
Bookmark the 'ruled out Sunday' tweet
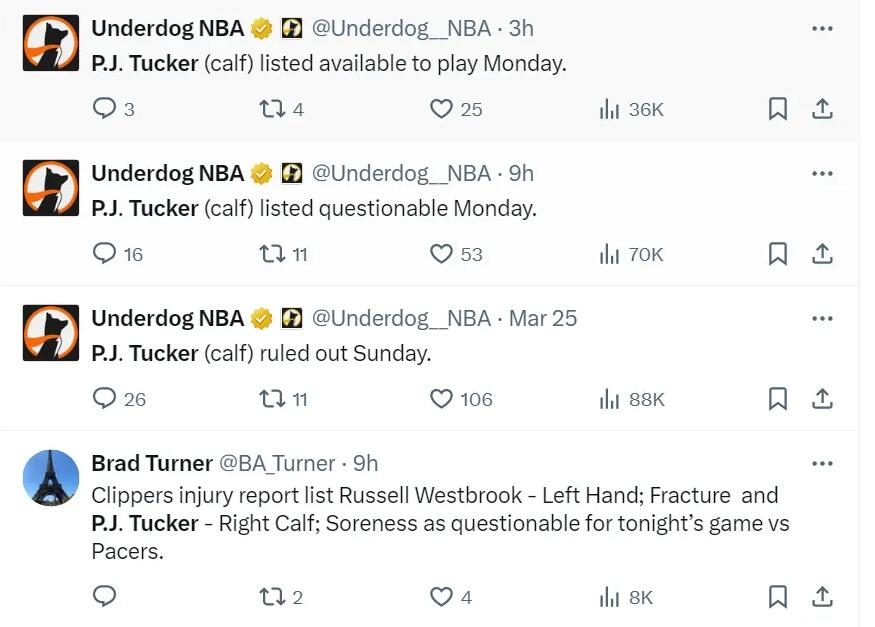(x=778, y=399)
